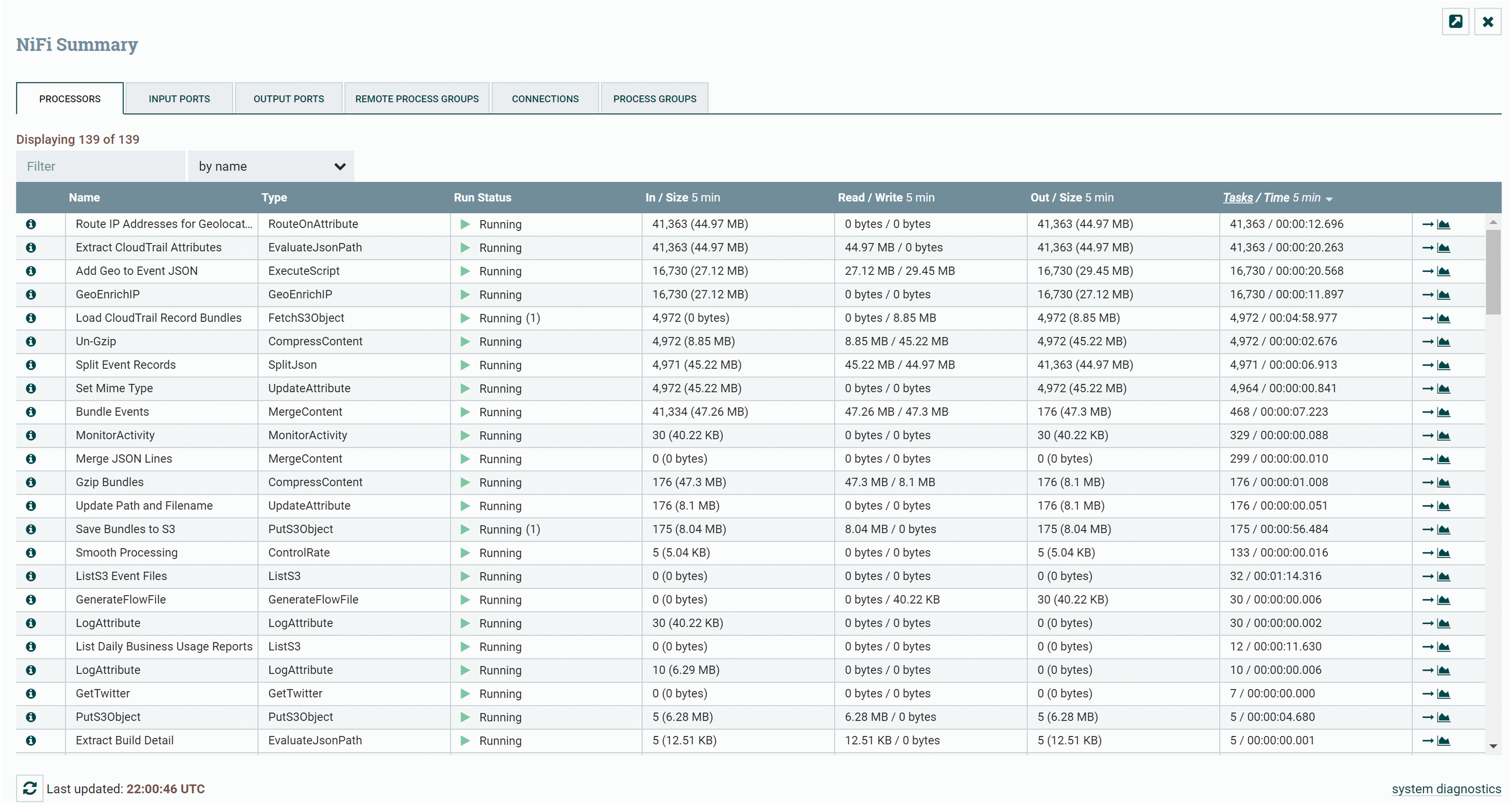The image size is (1512, 805).
Task: View status history chart for ListS3 Event Files
Action: (x=1444, y=576)
